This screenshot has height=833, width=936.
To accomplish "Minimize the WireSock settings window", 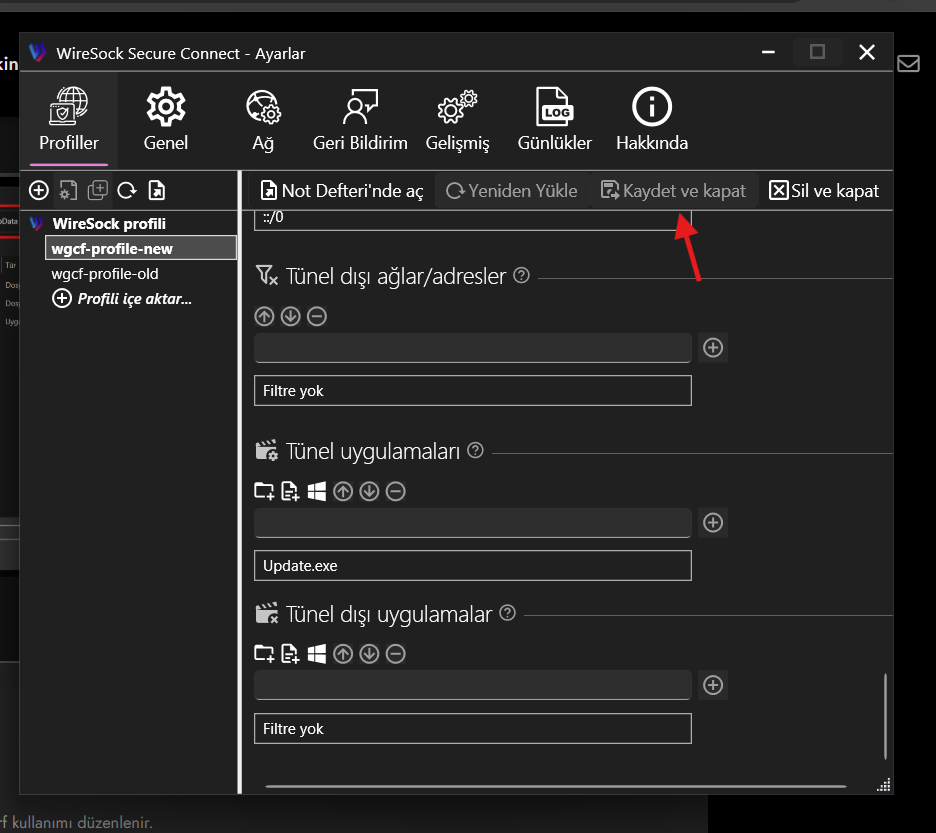I will click(x=768, y=53).
